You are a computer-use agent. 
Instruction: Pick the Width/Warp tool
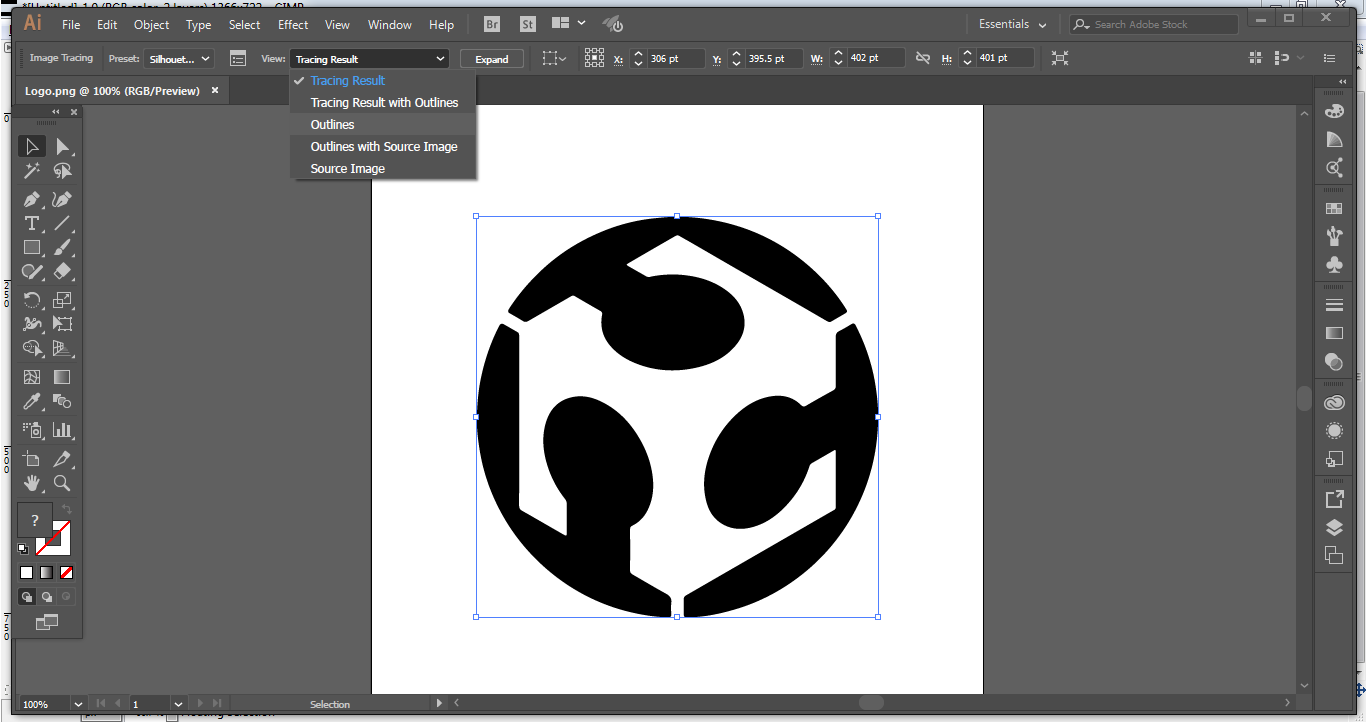coord(32,323)
